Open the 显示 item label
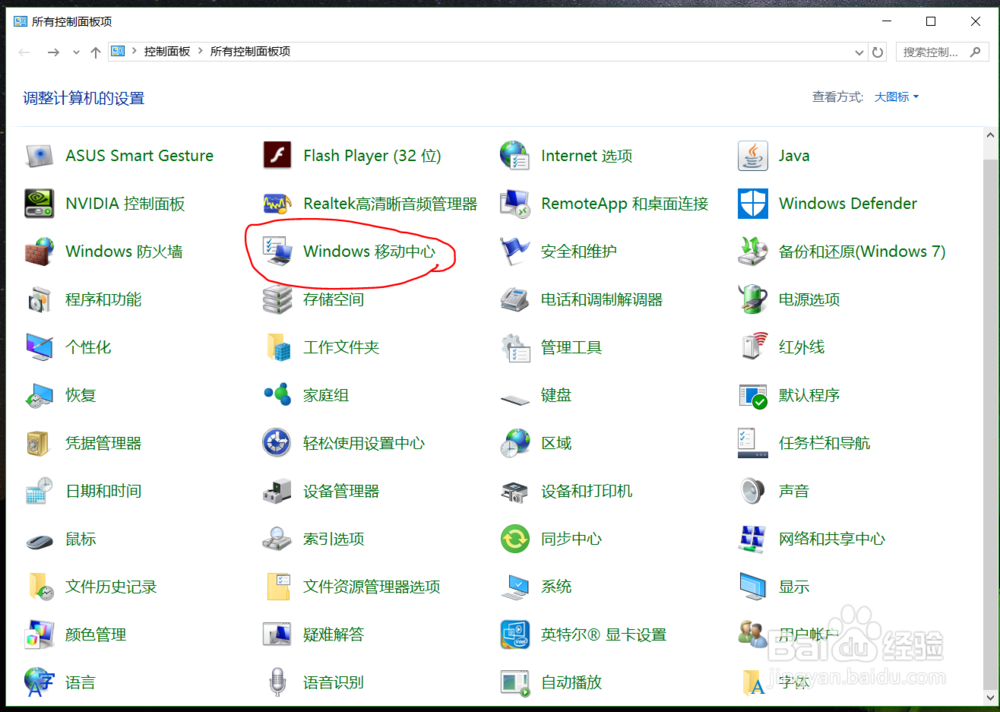This screenshot has height=712, width=1000. pos(793,586)
